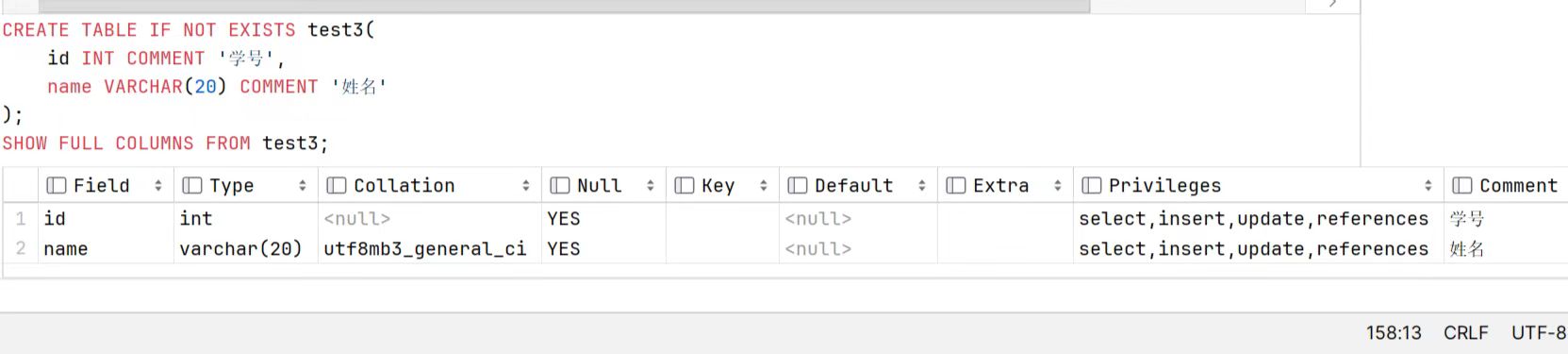This screenshot has width=1568, height=354.
Task: Click the Default column icon
Action: click(798, 186)
